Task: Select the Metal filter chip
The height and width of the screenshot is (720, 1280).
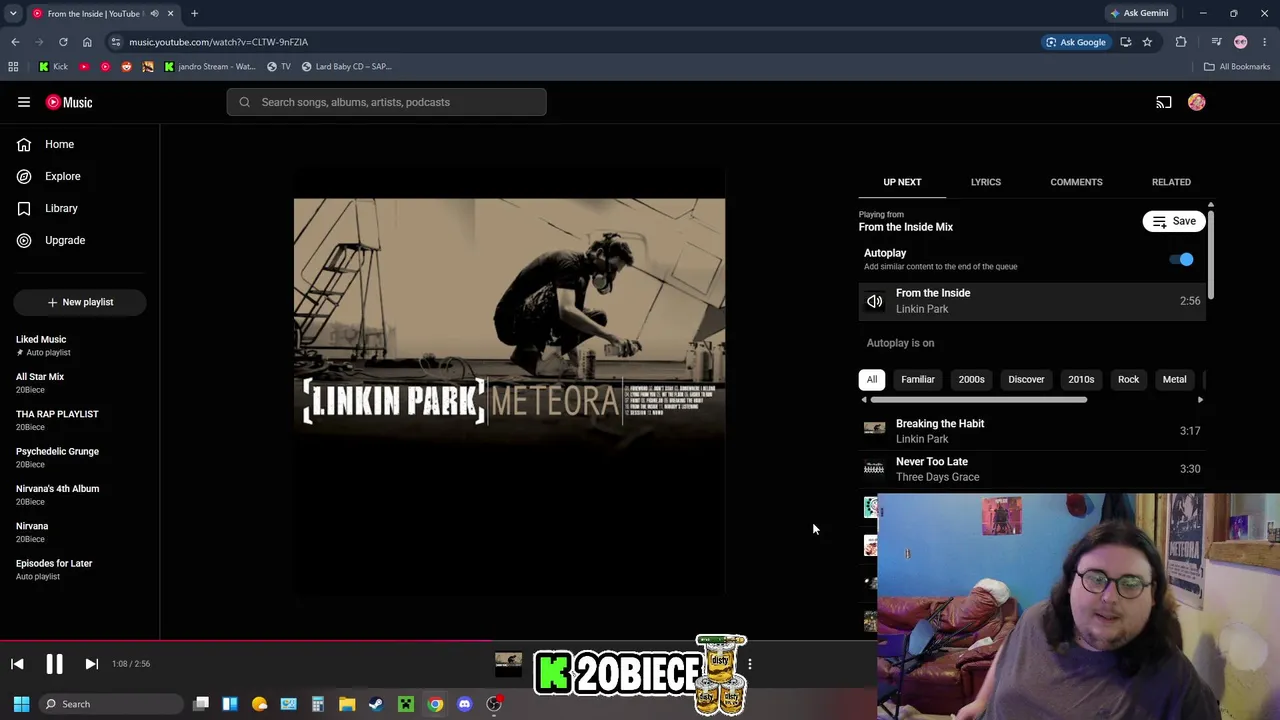Action: tap(1174, 380)
